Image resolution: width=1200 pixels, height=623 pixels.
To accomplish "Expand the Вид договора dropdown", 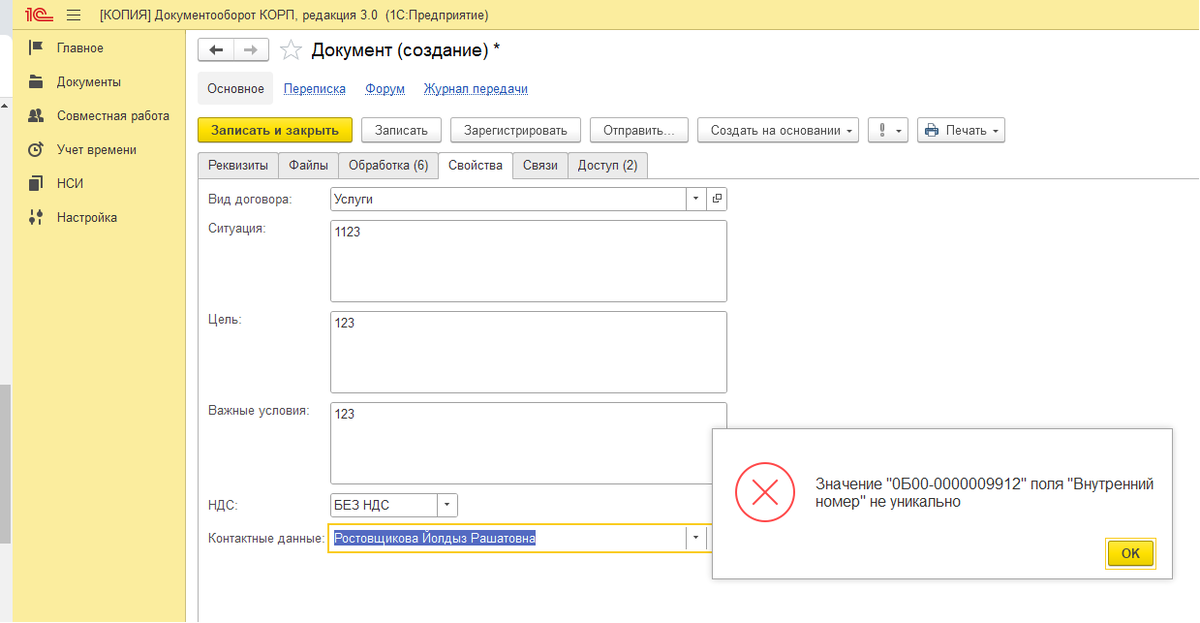I will coord(696,199).
